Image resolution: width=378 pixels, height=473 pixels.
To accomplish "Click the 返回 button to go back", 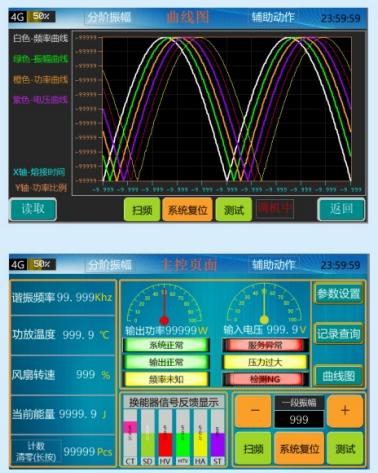I will click(x=341, y=209).
